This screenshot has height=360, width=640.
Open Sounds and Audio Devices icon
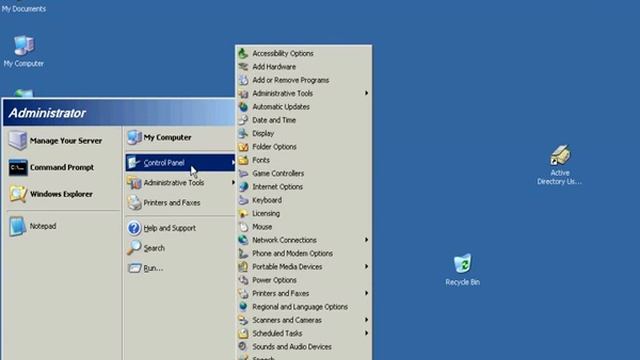pyautogui.click(x=243, y=347)
